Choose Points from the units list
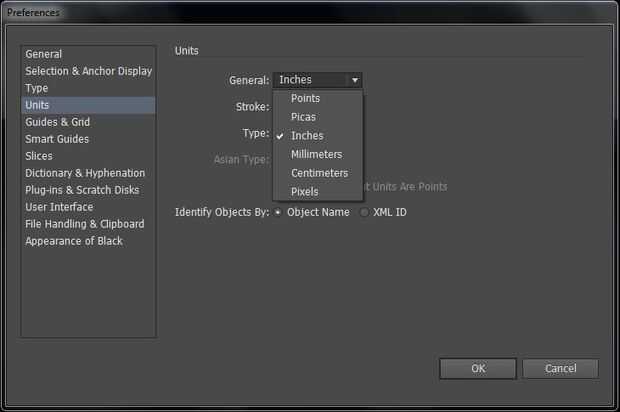Screen dimensions: 620x412 tap(318, 98)
